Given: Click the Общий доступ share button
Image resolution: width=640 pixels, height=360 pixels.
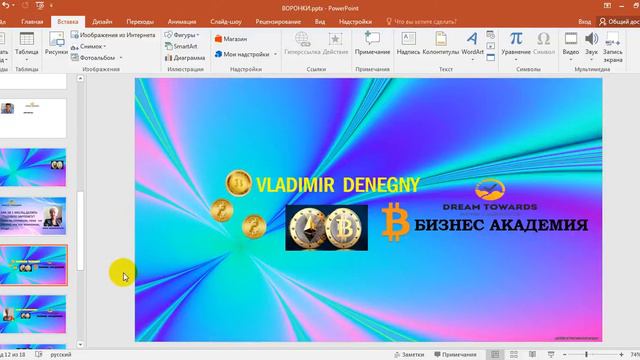Looking at the screenshot, I should [619, 22].
